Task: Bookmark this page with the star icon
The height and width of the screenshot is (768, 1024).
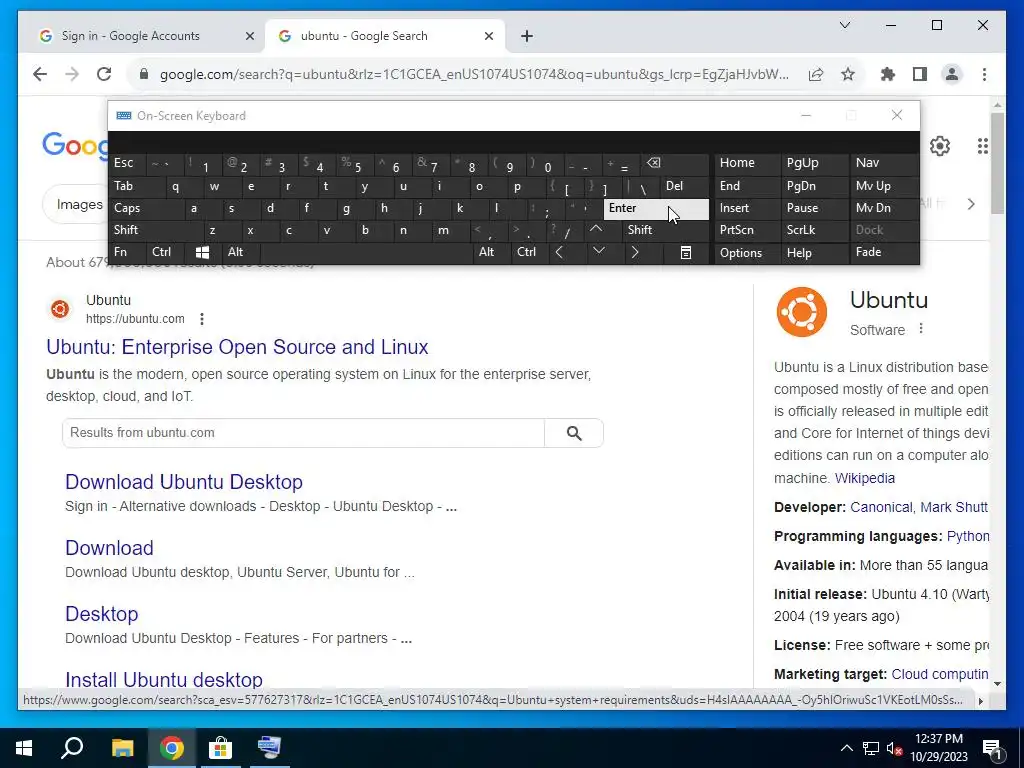Action: [x=848, y=74]
